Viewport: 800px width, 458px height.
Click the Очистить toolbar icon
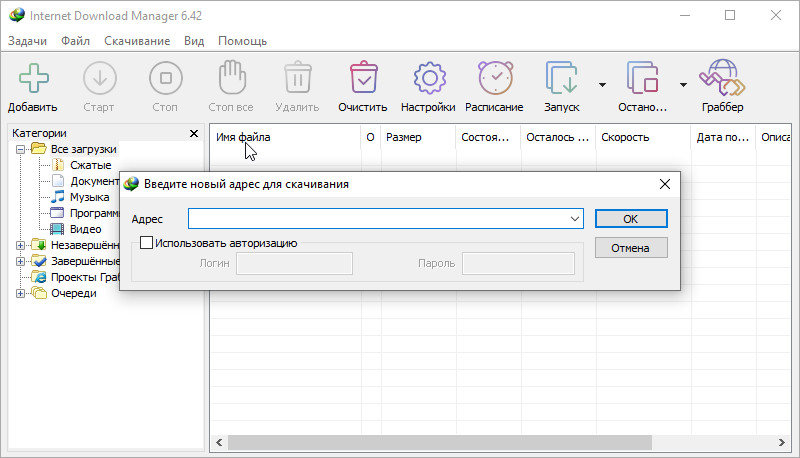(363, 79)
